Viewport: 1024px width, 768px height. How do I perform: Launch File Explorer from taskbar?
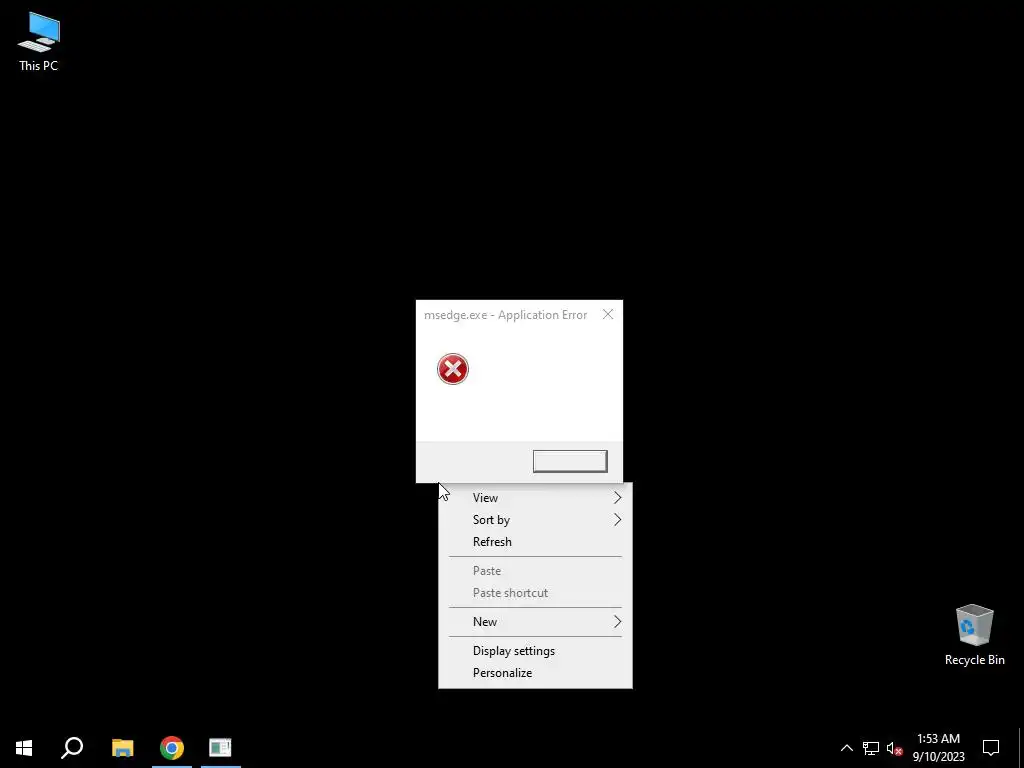[122, 748]
